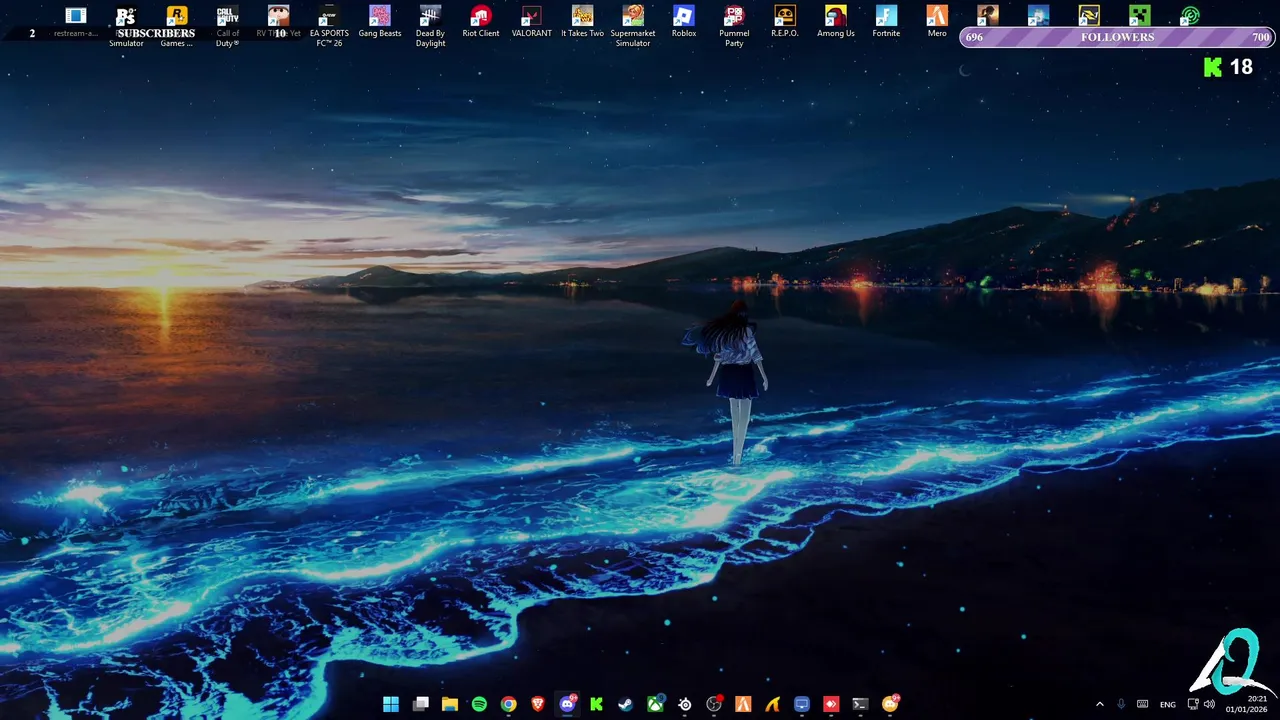Open the Kick app in the taskbar
The height and width of the screenshot is (720, 1280).
coord(597,704)
